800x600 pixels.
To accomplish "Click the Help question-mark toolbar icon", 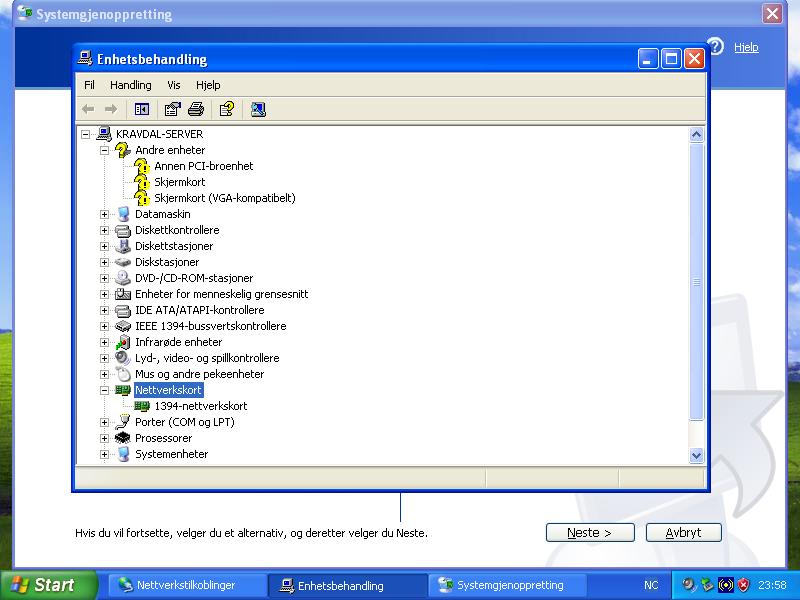I will pyautogui.click(x=227, y=109).
